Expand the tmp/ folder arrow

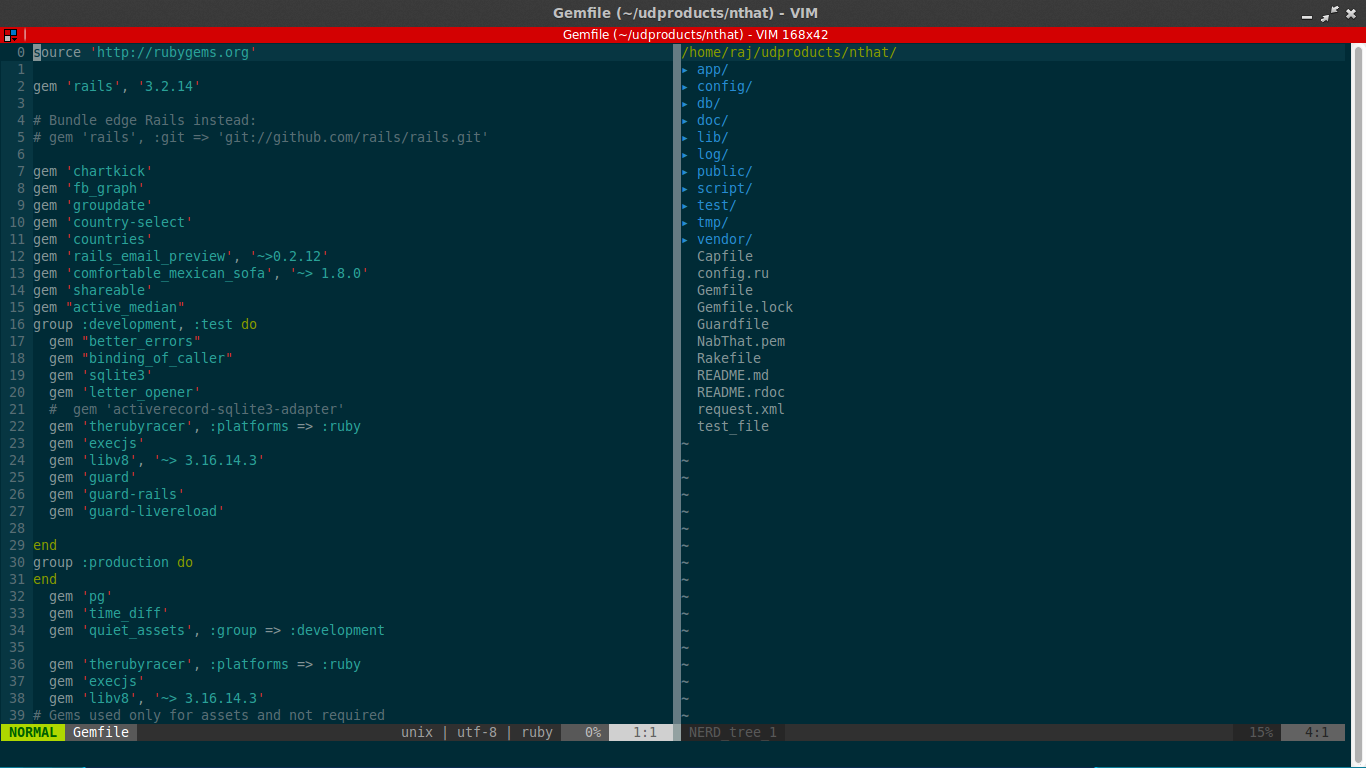[685, 222]
